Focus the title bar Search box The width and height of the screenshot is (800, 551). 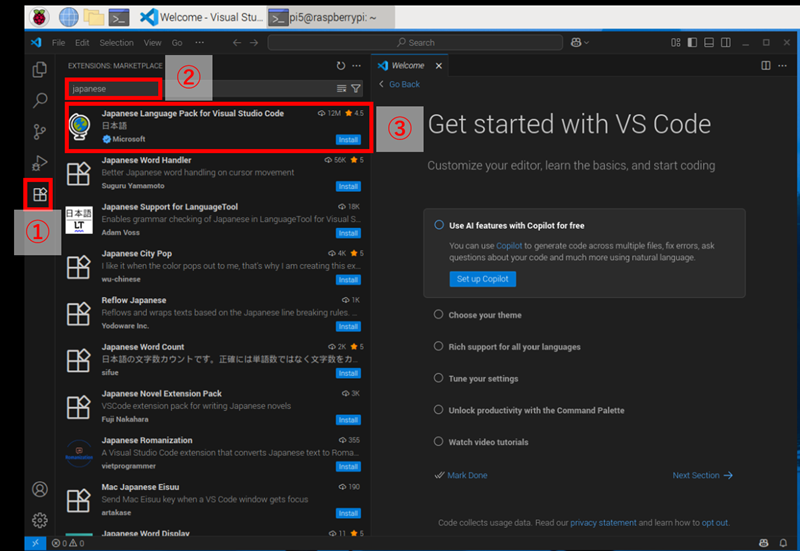tap(415, 43)
